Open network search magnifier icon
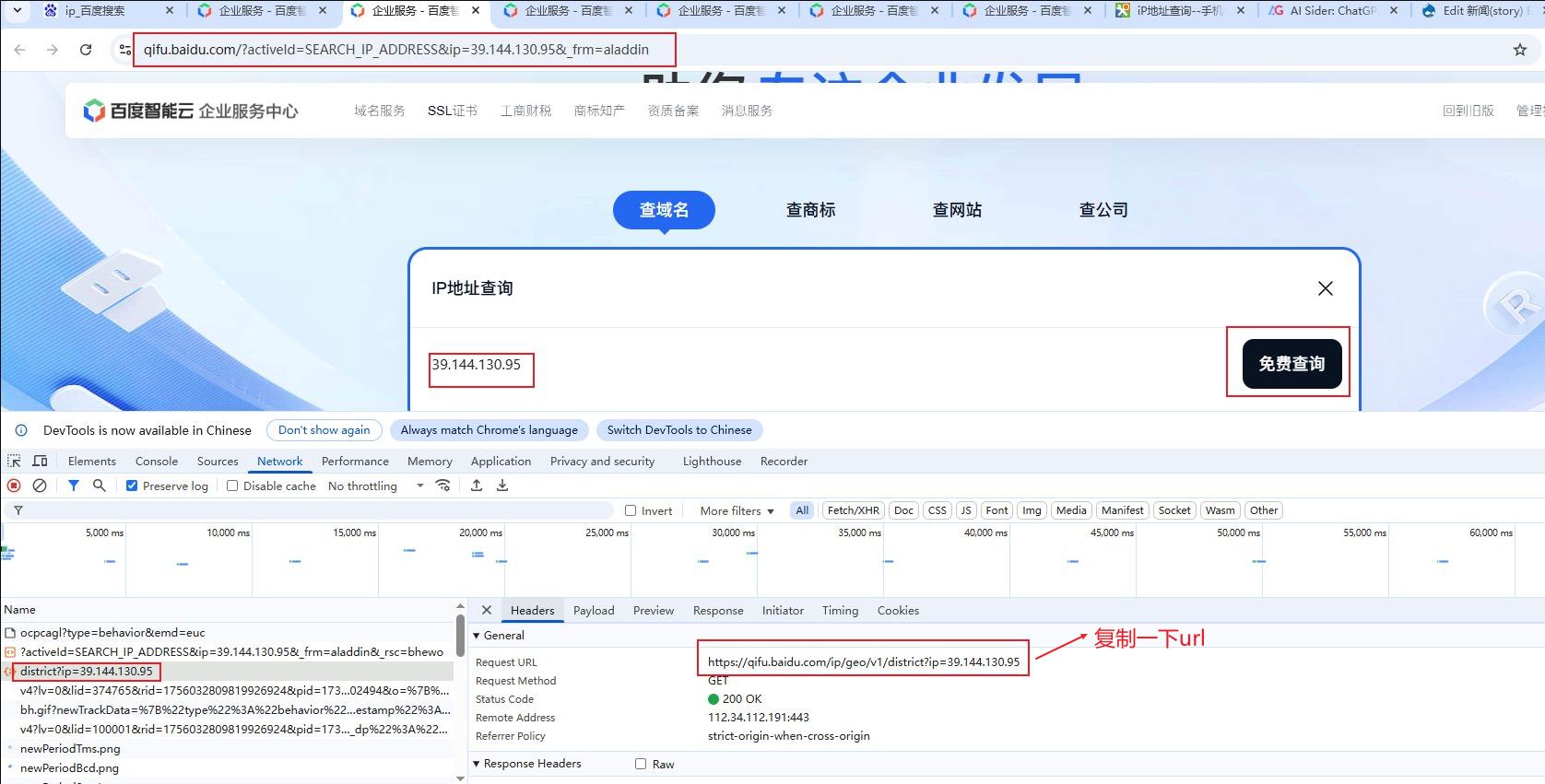 100,486
